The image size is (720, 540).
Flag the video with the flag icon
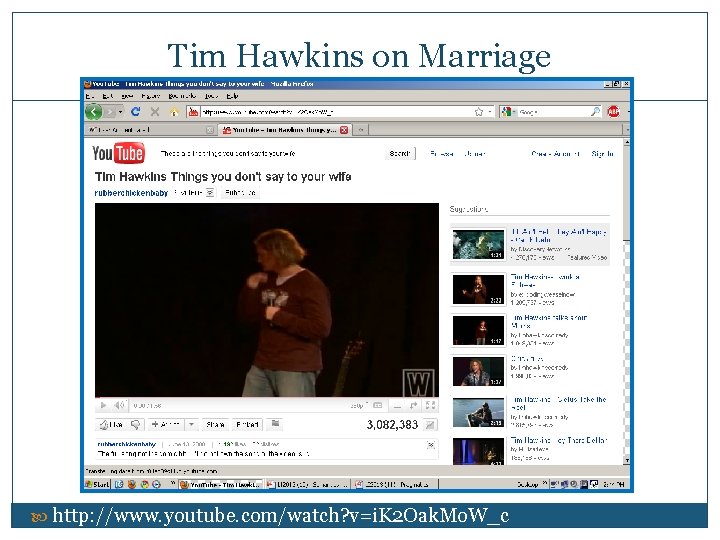coord(276,424)
